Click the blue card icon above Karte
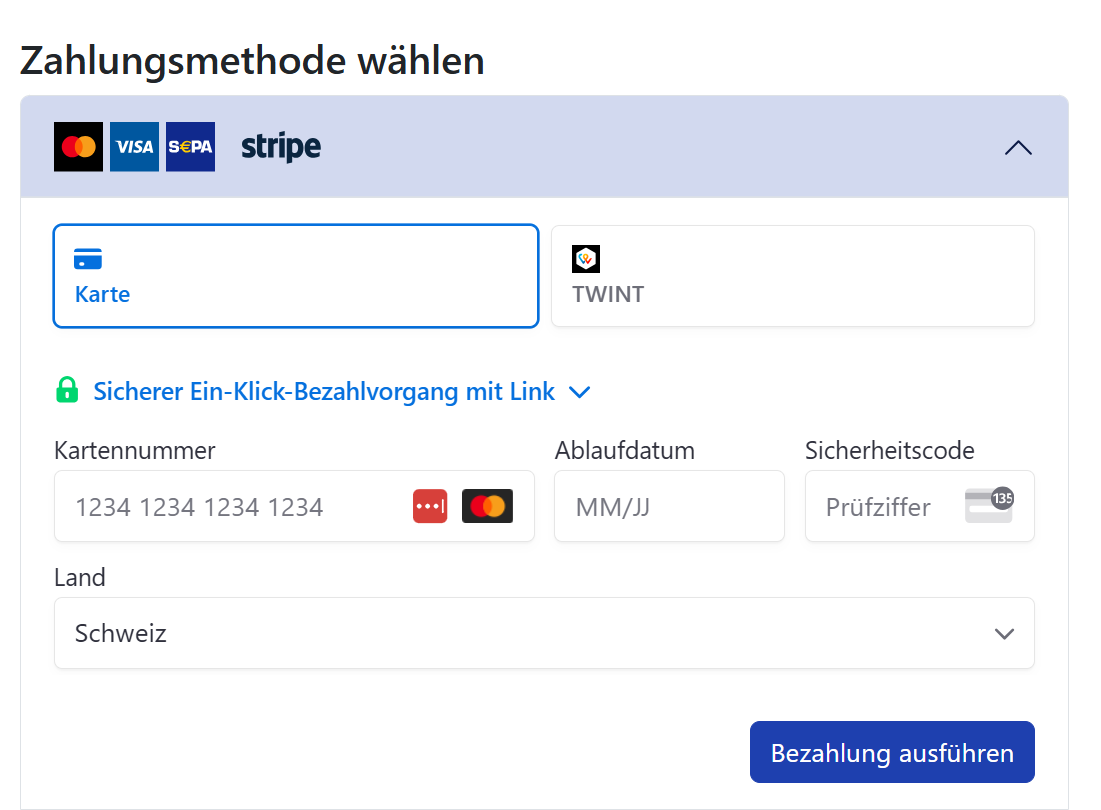The image size is (1101, 810). coord(88,259)
